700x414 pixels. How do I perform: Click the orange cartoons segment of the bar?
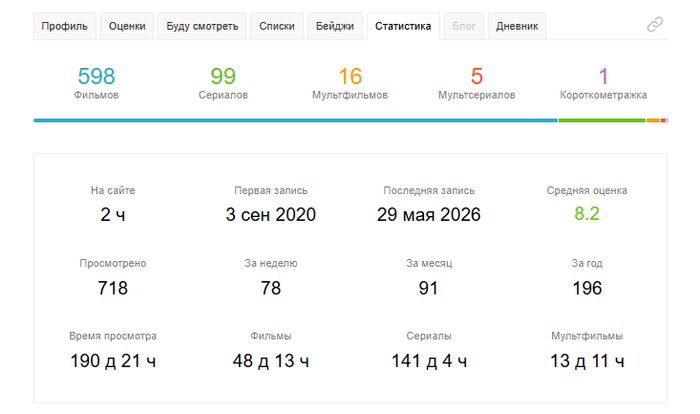[x=653, y=120]
